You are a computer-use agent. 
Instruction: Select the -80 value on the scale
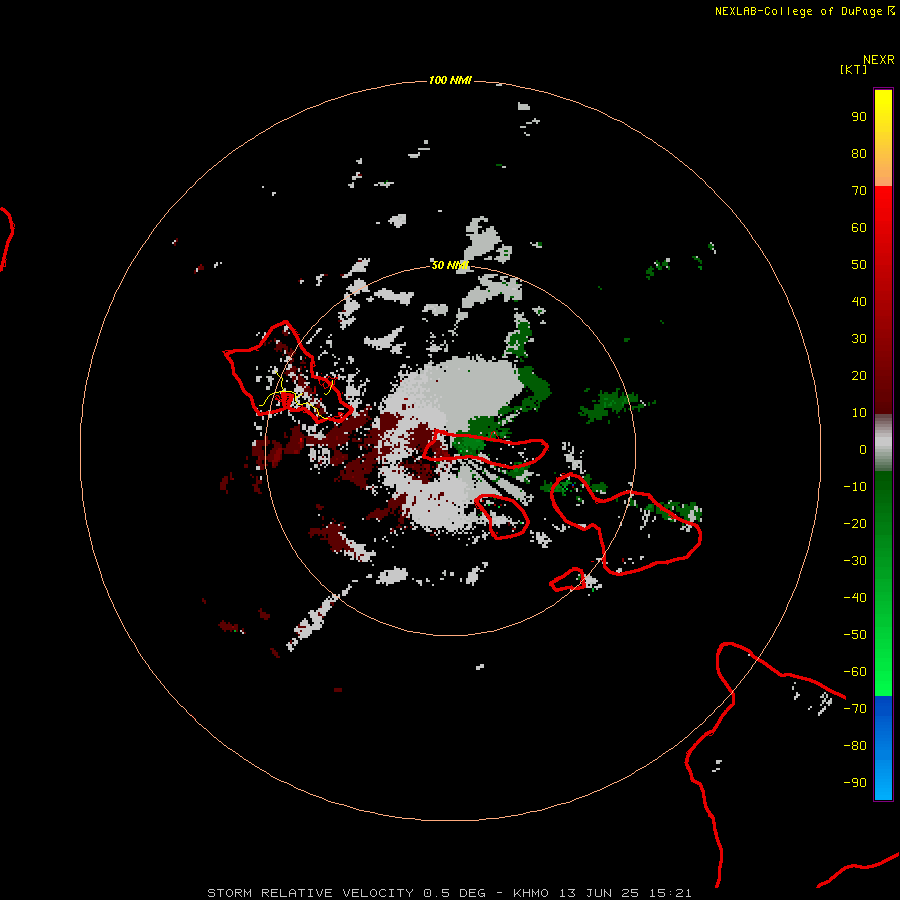point(855,746)
